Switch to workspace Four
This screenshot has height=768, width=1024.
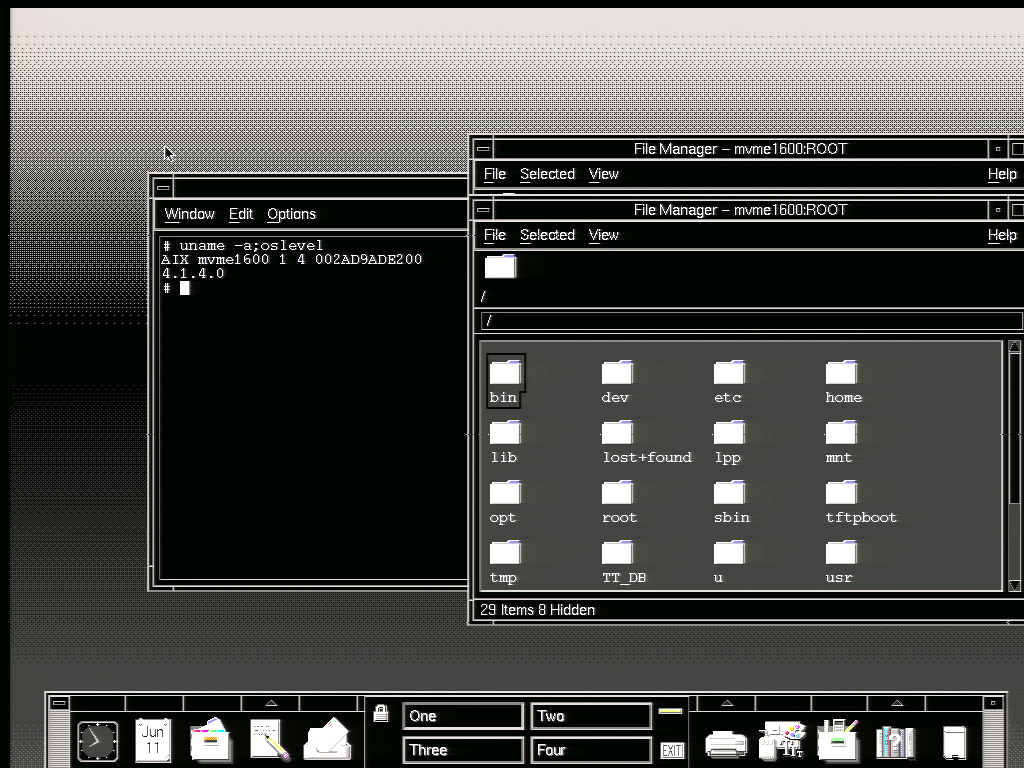591,750
